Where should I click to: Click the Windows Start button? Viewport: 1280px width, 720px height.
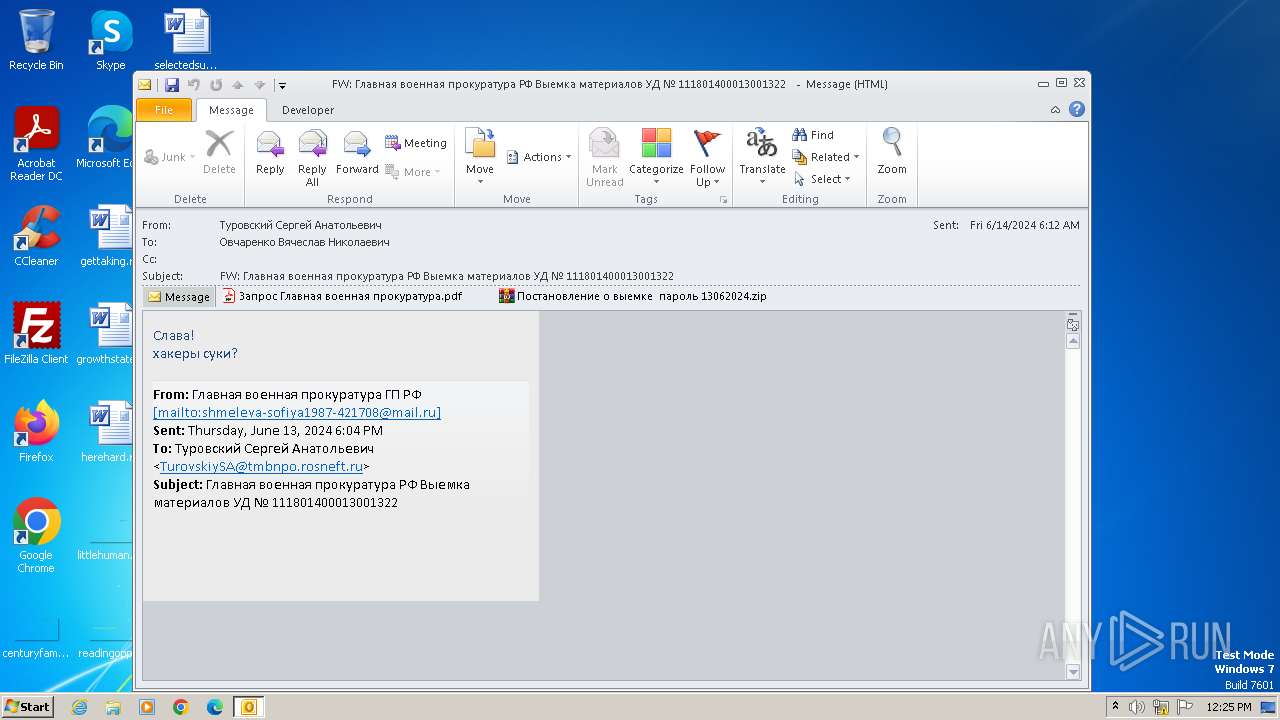click(28, 706)
